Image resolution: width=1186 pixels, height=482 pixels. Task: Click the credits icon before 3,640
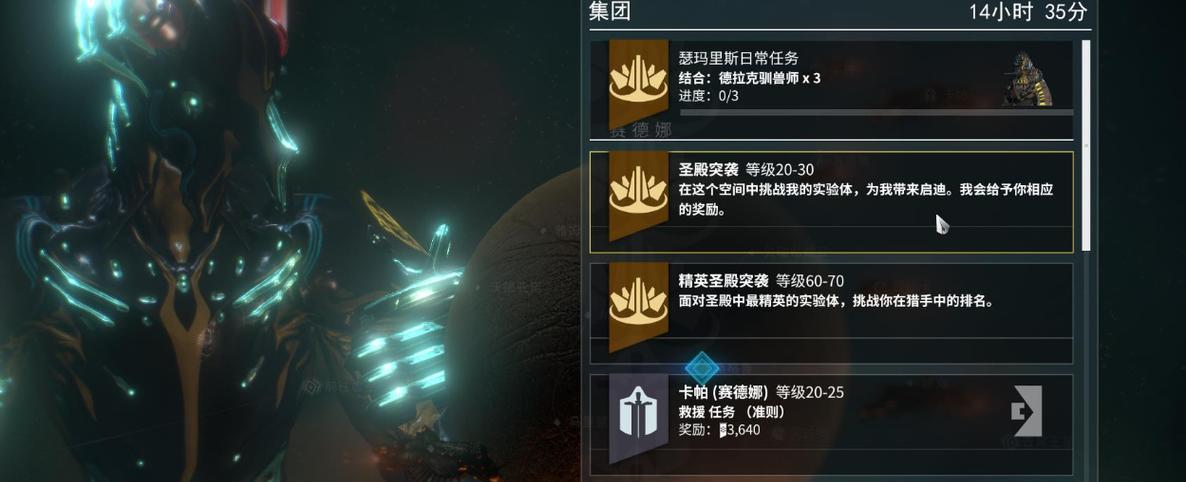tap(724, 431)
